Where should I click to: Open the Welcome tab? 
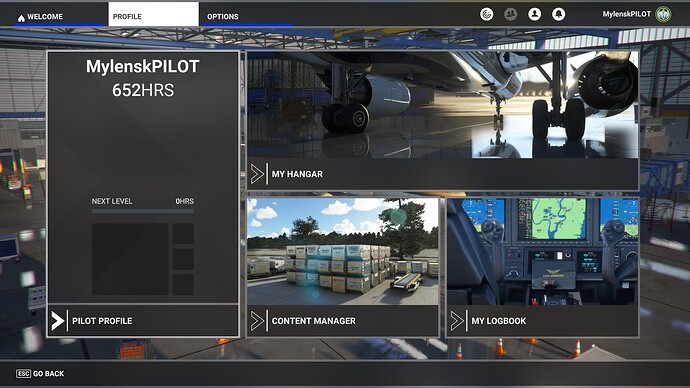[59, 17]
